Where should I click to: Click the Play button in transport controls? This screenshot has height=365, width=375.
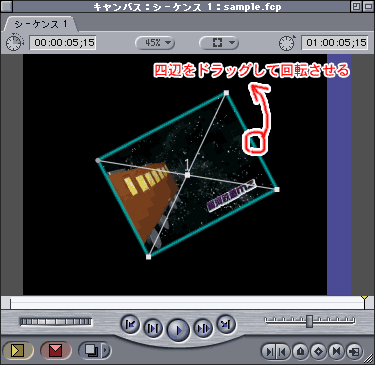178,330
